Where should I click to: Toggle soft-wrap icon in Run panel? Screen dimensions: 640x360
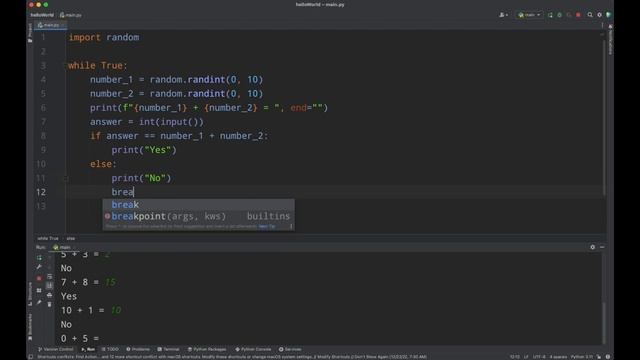click(x=49, y=276)
